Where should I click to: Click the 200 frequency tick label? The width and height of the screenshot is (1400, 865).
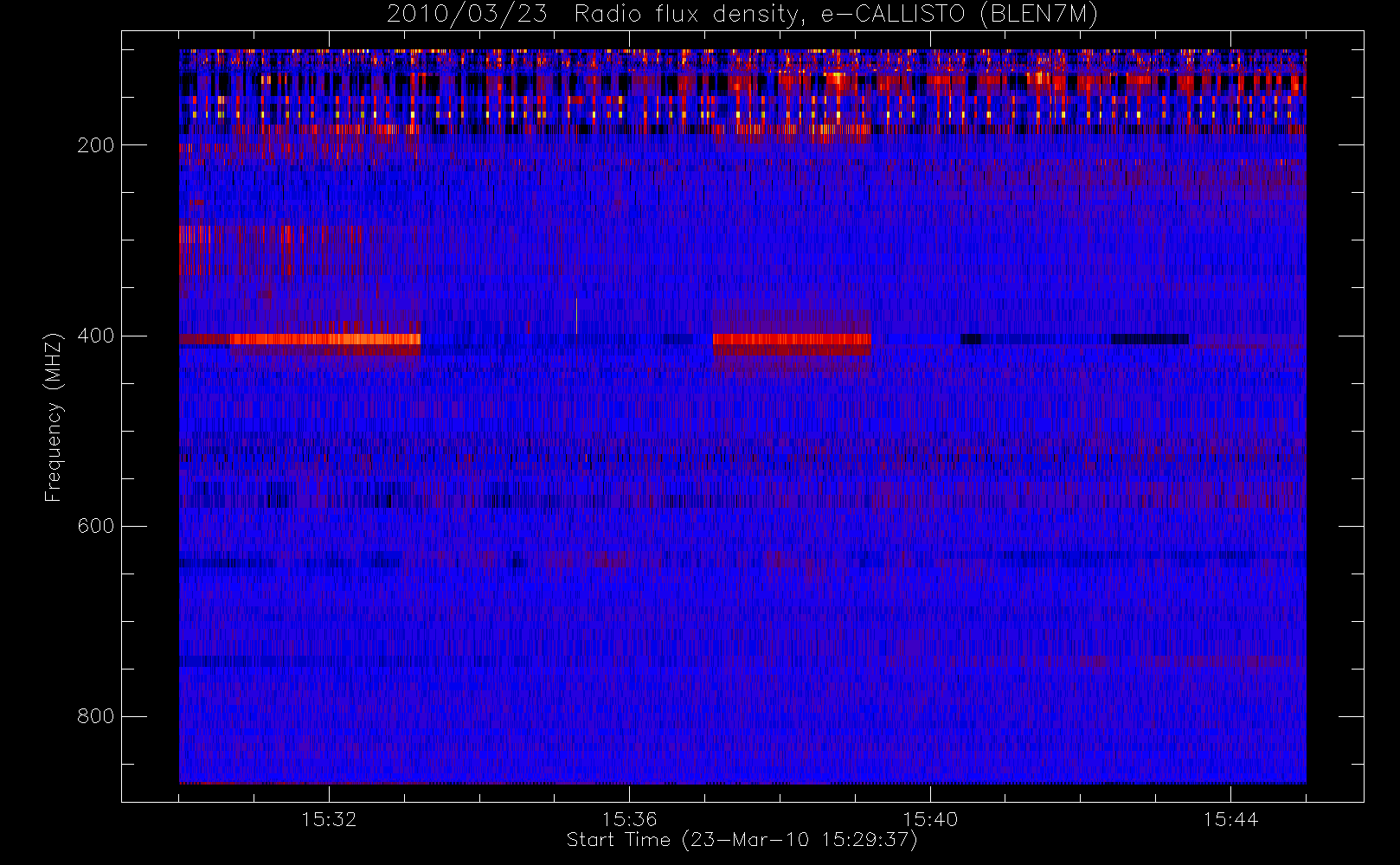[x=96, y=145]
